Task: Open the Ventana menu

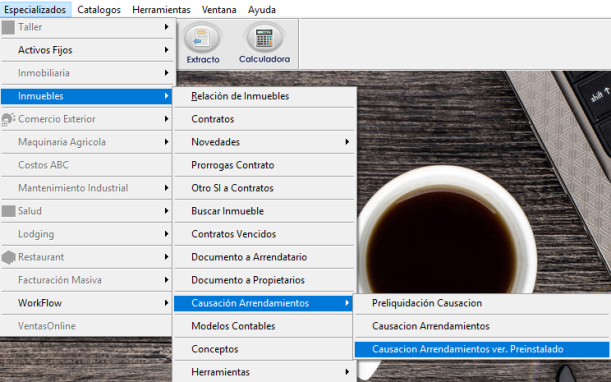Action: point(219,9)
